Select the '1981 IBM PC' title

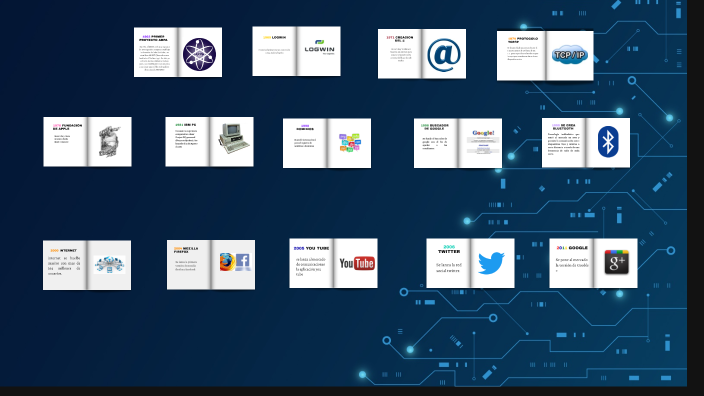pos(185,125)
